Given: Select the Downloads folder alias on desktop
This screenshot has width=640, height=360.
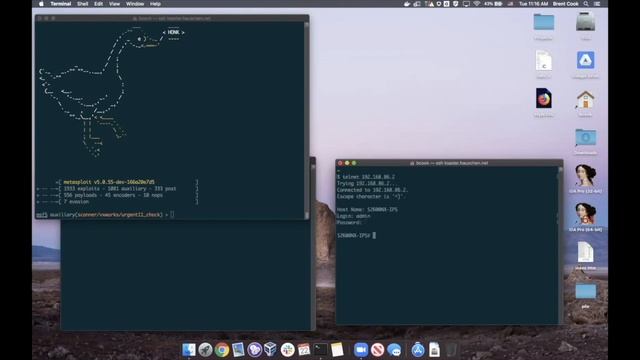Looking at the screenshot, I should (x=585, y=138).
